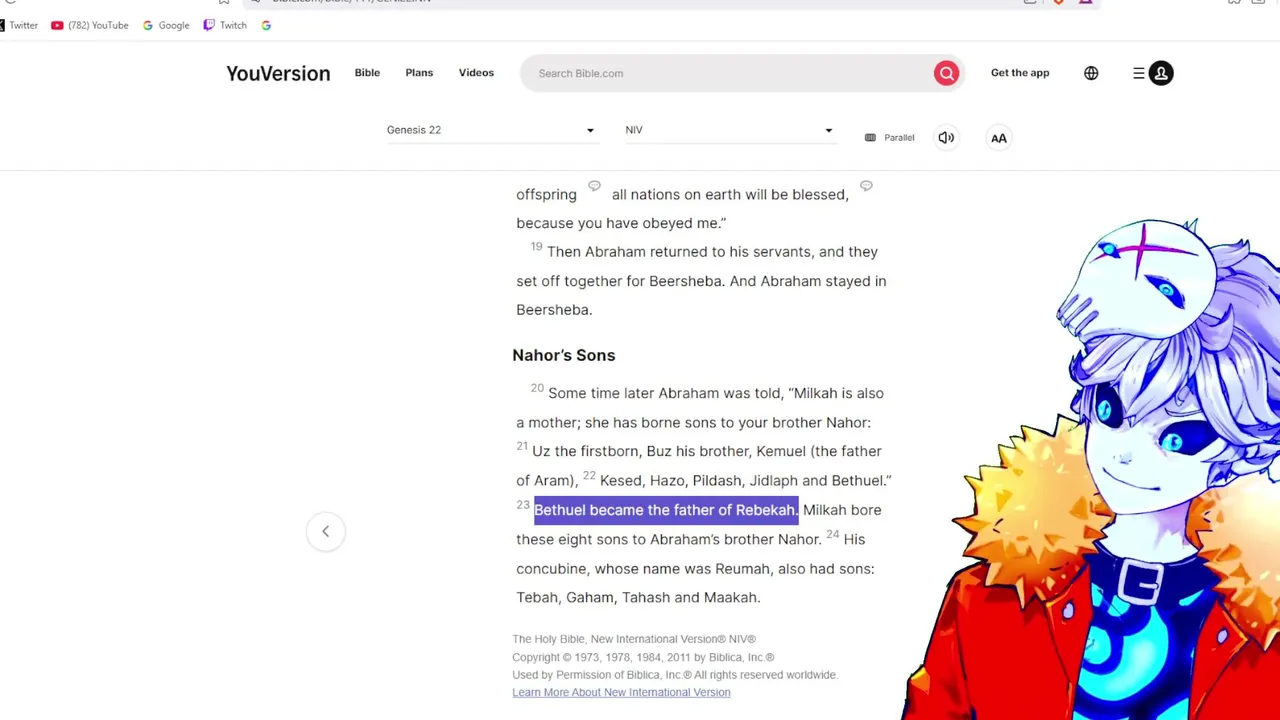Click Learn More About New International Version
This screenshot has width=1280, height=720.
[x=621, y=692]
